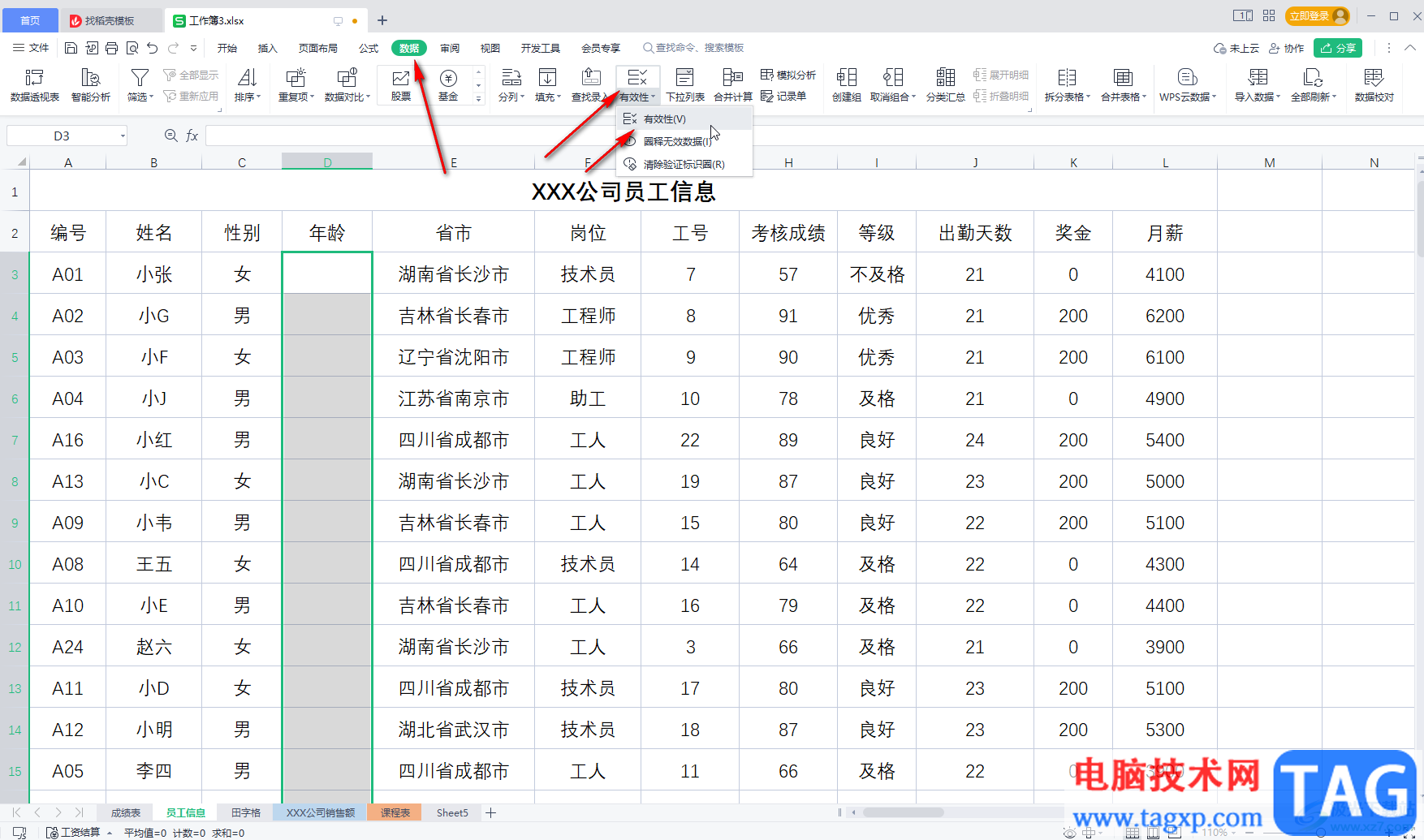The height and width of the screenshot is (840, 1424).
Task: Open the 课程表 sheet tab
Action: [x=395, y=812]
